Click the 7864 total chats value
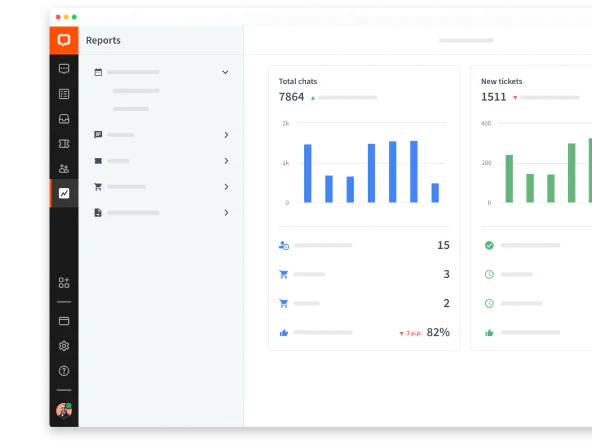592x444 pixels. click(291, 97)
